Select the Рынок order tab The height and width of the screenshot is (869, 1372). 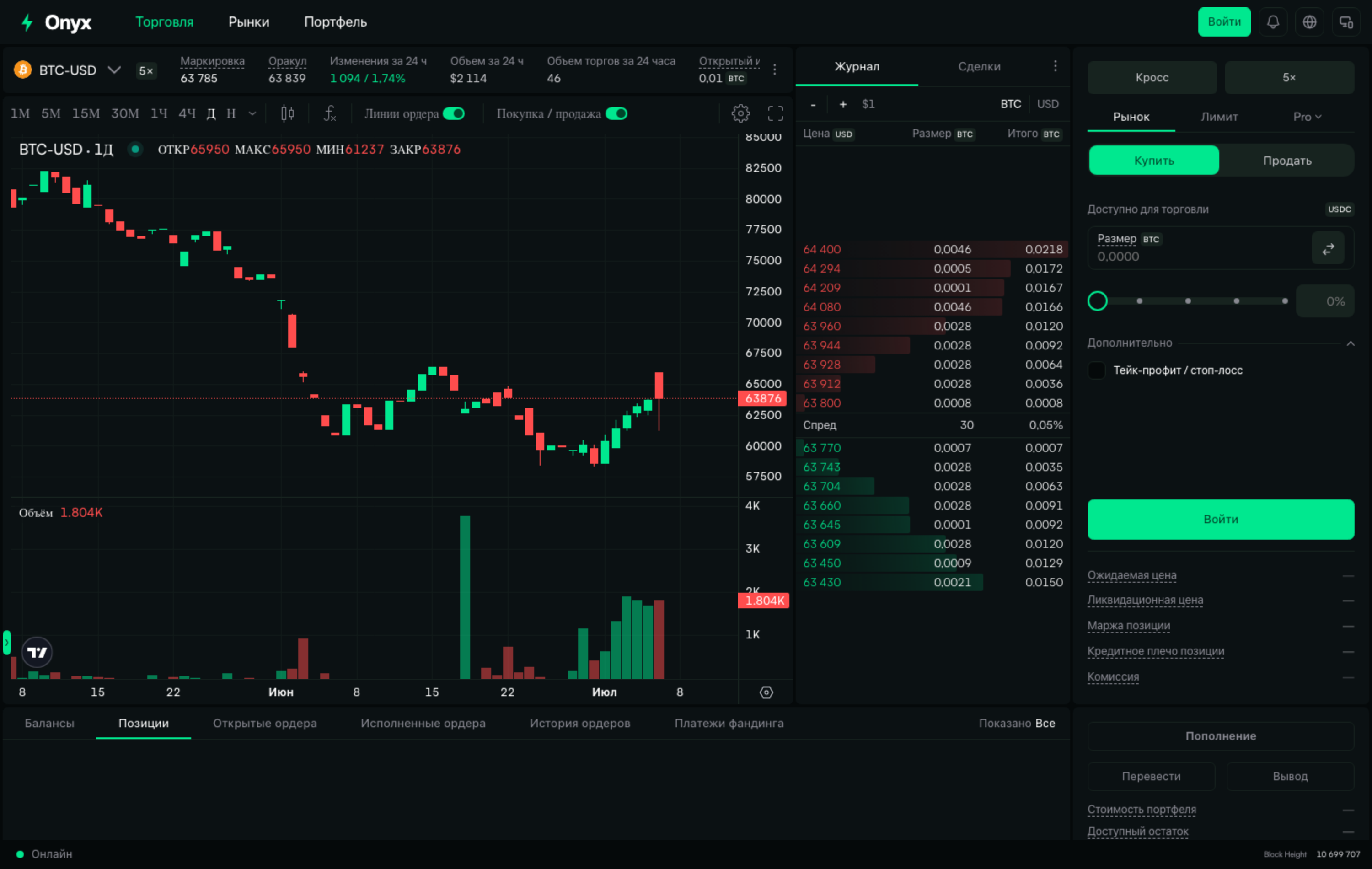click(x=1131, y=117)
